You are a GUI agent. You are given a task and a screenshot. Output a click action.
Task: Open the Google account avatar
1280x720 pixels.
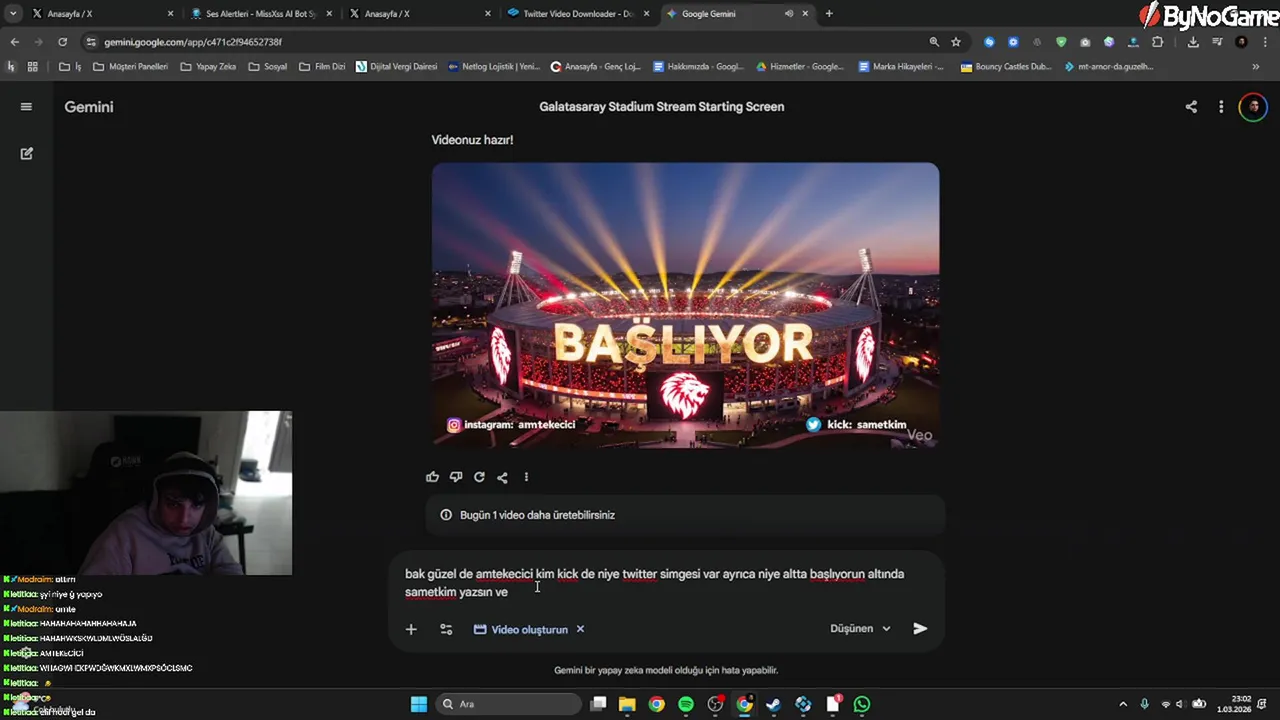1253,107
